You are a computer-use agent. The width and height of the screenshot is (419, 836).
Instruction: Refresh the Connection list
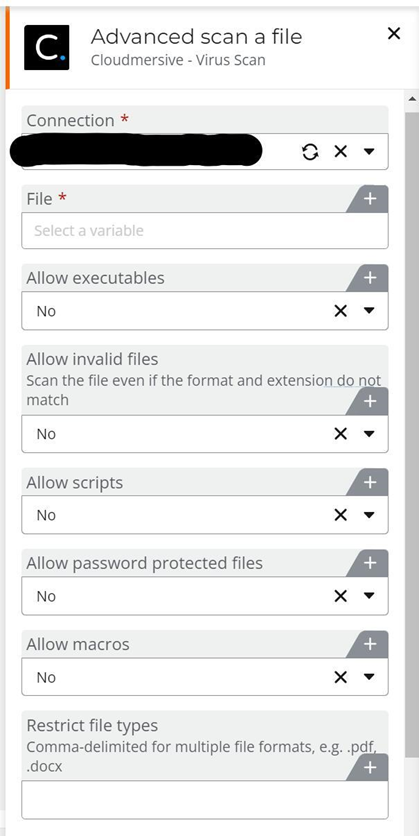coord(310,152)
